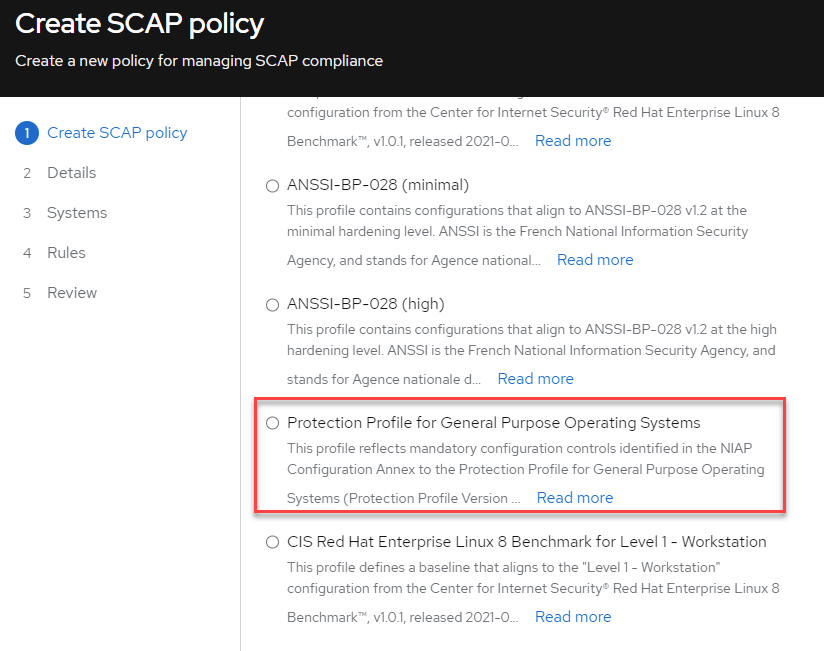Click the Create SCAP policy page heading
Viewport: 824px width, 651px height.
(x=139, y=24)
